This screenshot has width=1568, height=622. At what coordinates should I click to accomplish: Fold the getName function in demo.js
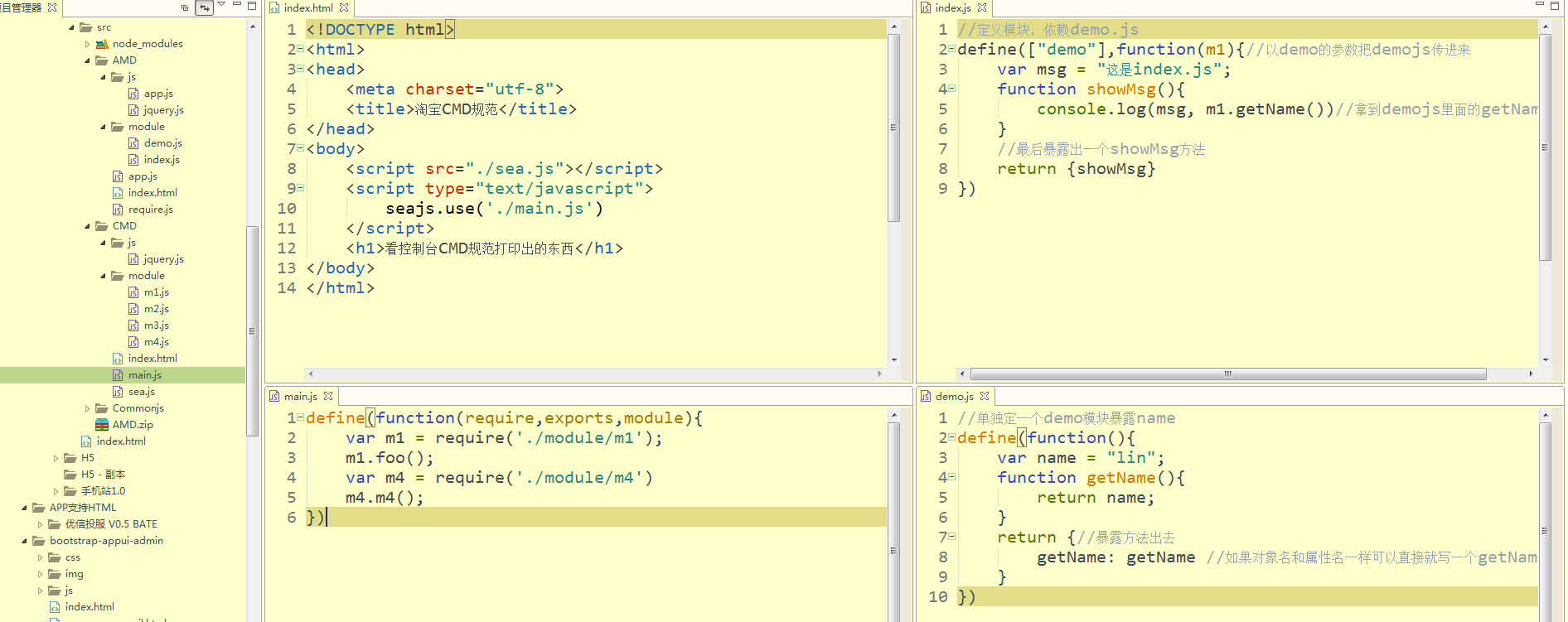(x=951, y=477)
